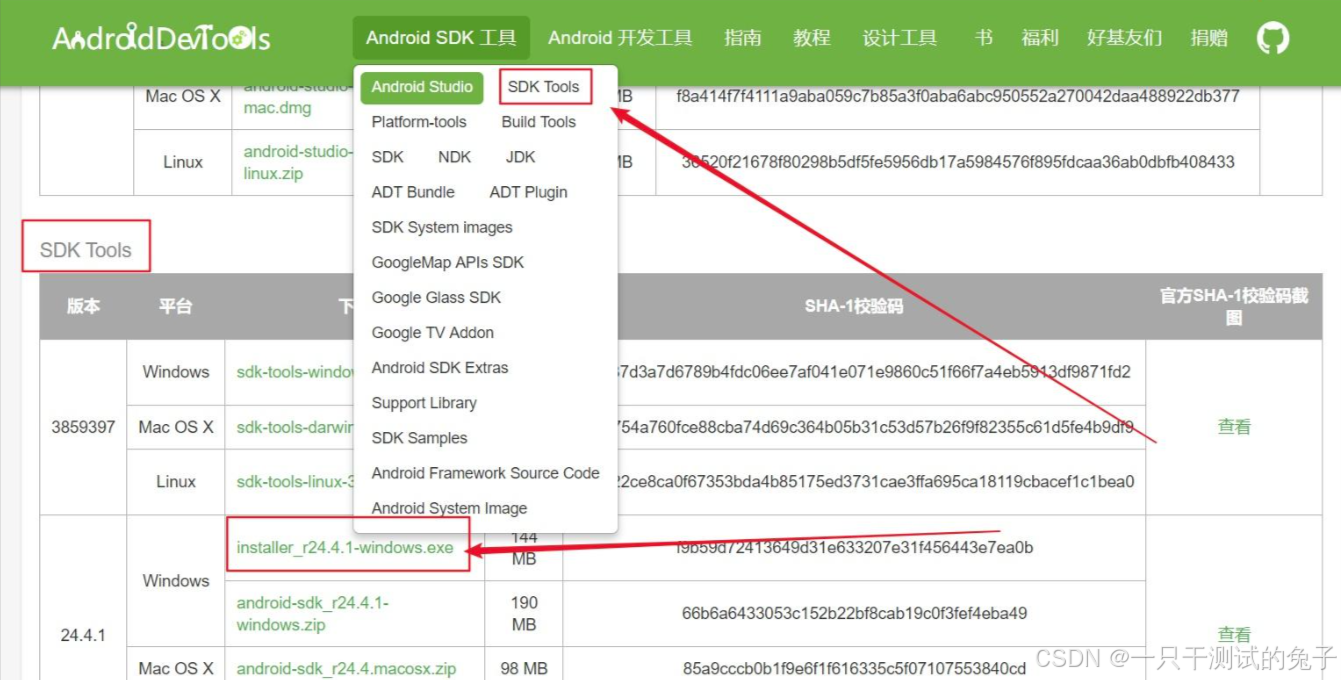
Task: Select JDK entry in dropdown
Action: 521,157
